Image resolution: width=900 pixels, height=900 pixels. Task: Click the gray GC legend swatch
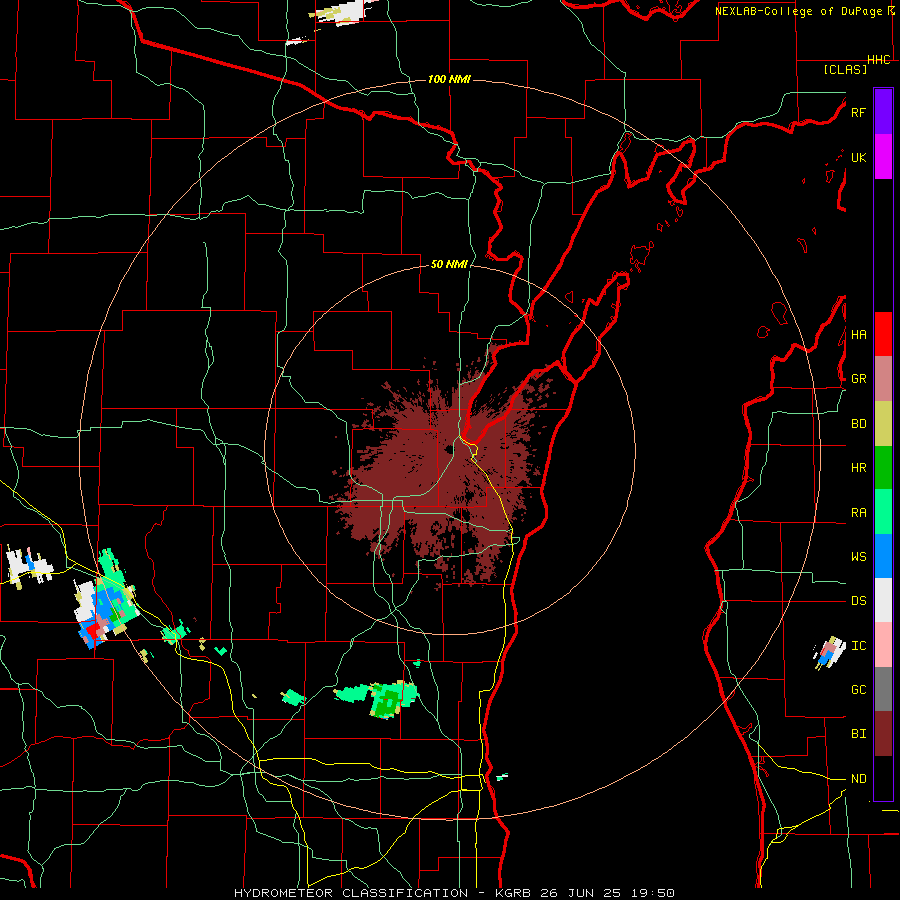pyautogui.click(x=883, y=689)
